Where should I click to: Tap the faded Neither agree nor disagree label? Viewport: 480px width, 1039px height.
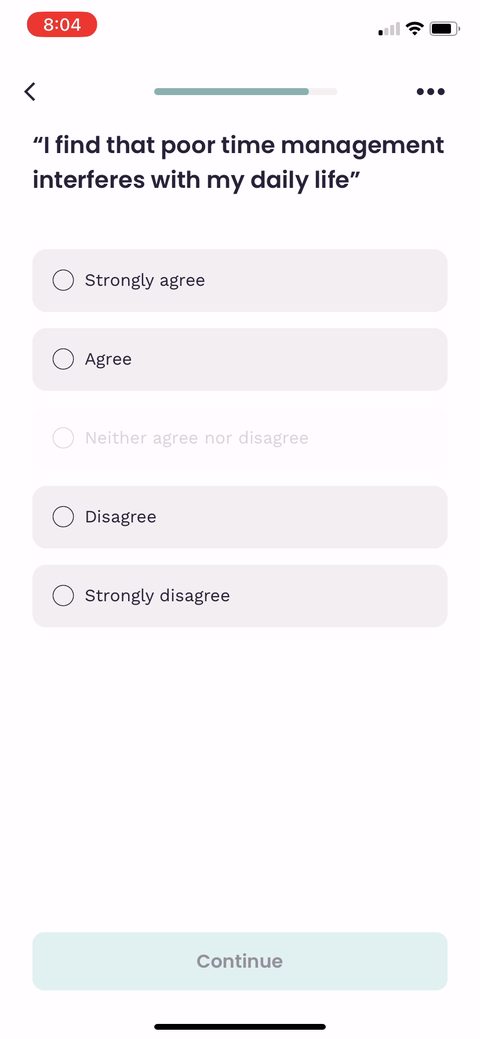[x=197, y=438]
